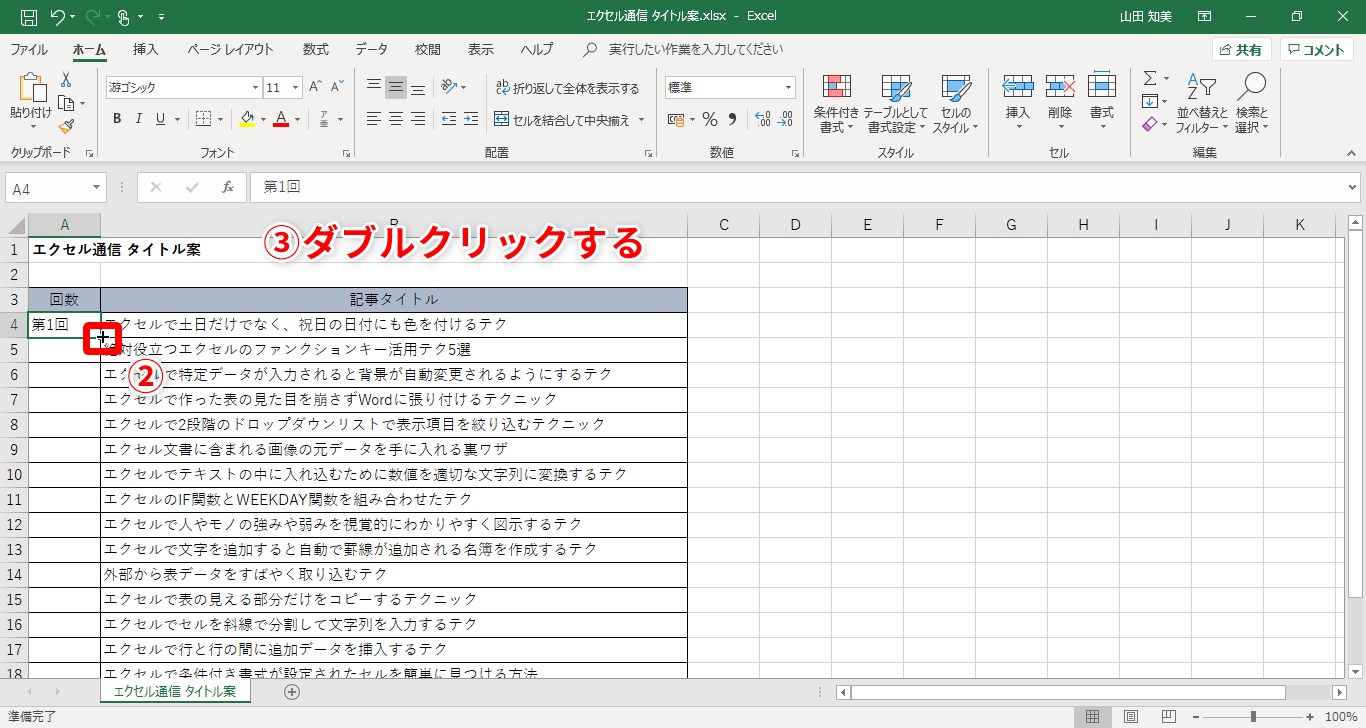Open the font name dropdown 游ゴシック

256,88
